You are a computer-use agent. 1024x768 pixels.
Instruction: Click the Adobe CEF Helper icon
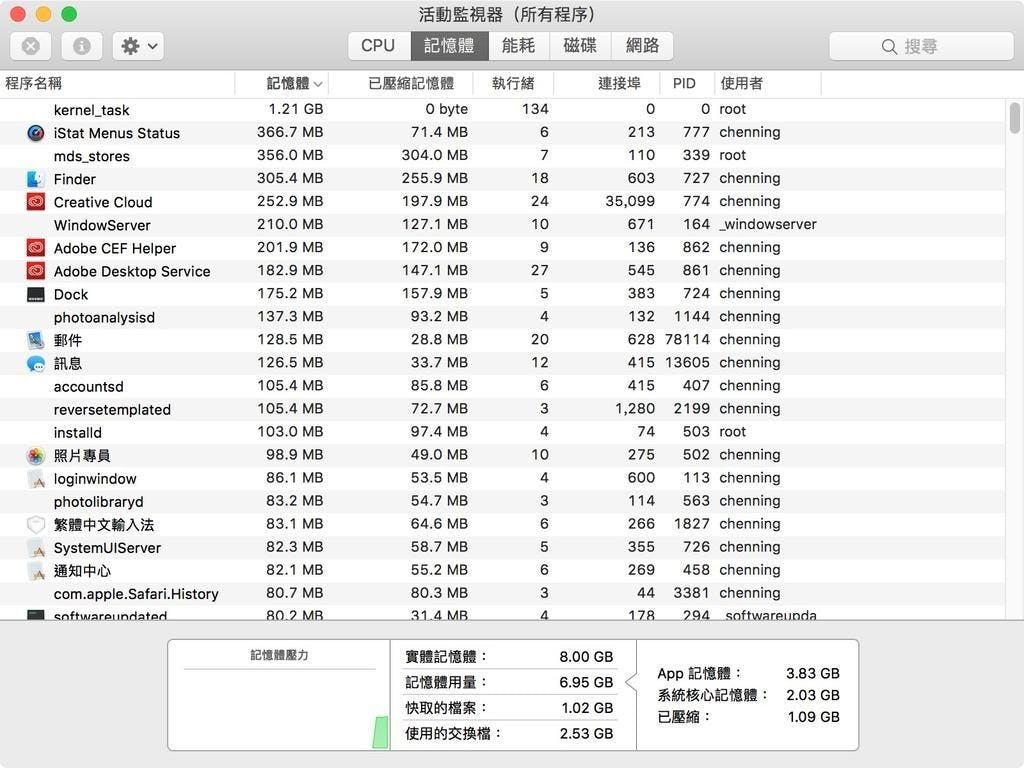(36, 248)
